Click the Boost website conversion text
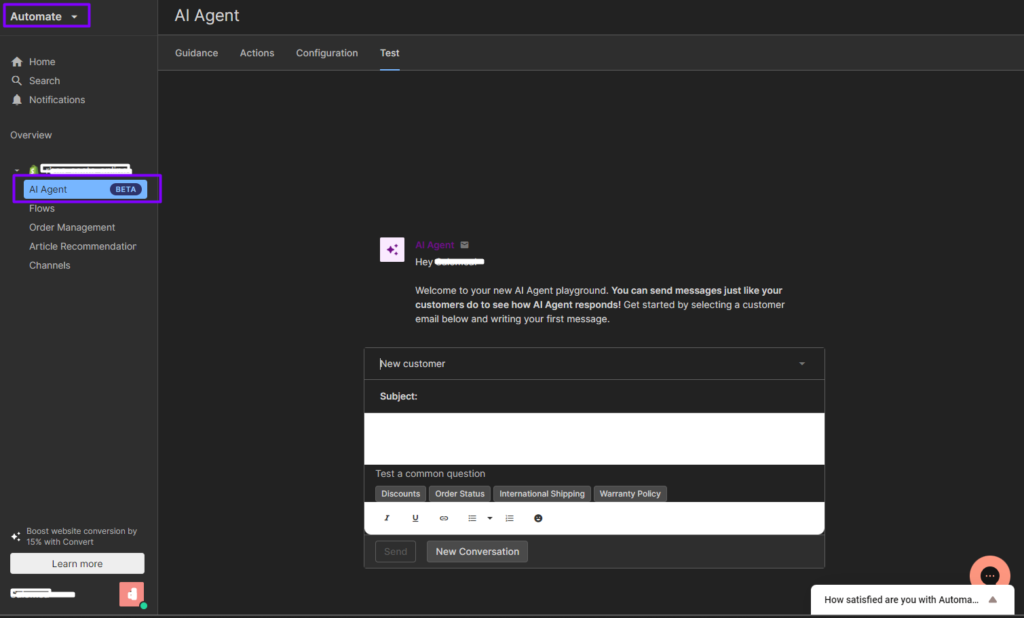This screenshot has width=1024, height=618. [x=82, y=536]
